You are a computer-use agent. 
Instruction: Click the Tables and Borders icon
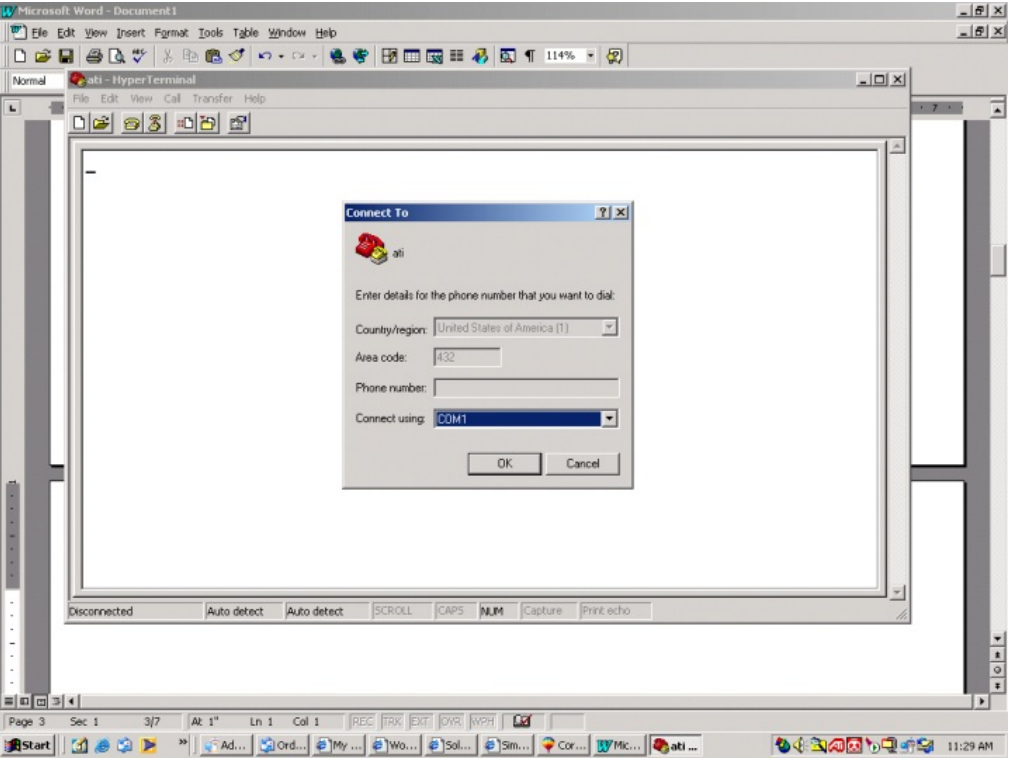pos(389,56)
